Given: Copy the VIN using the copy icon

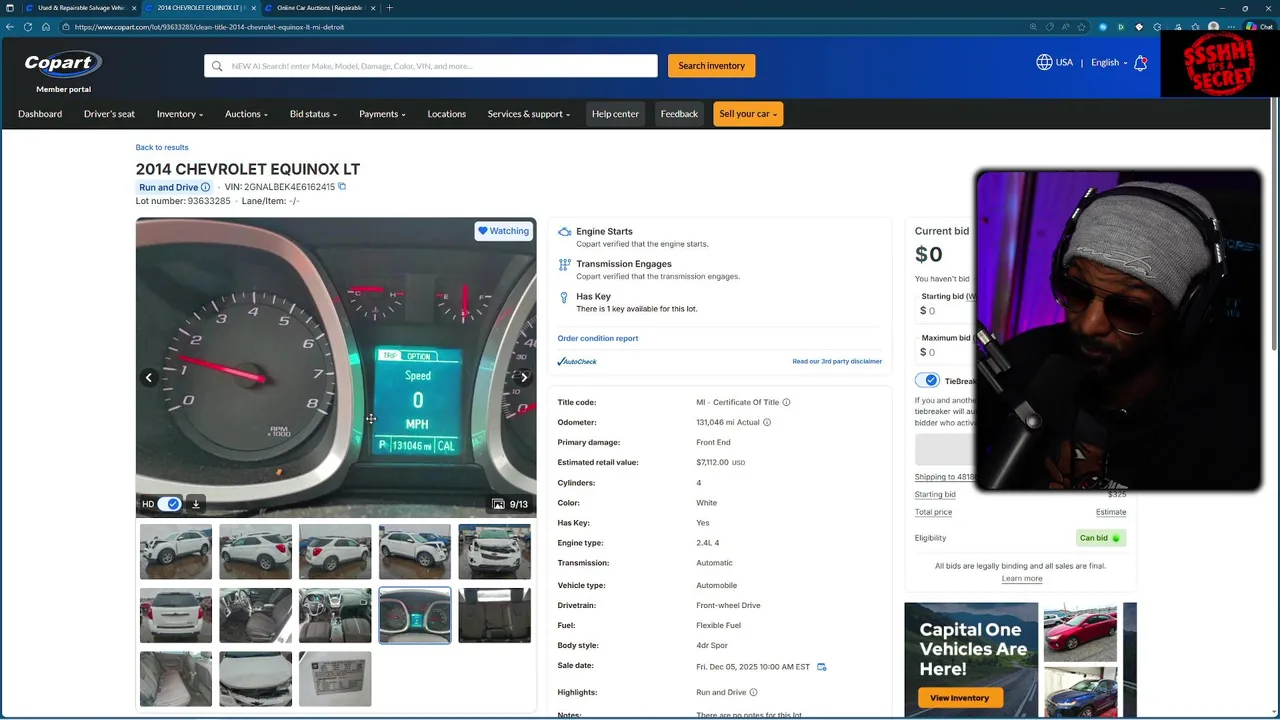Looking at the screenshot, I should click(342, 187).
